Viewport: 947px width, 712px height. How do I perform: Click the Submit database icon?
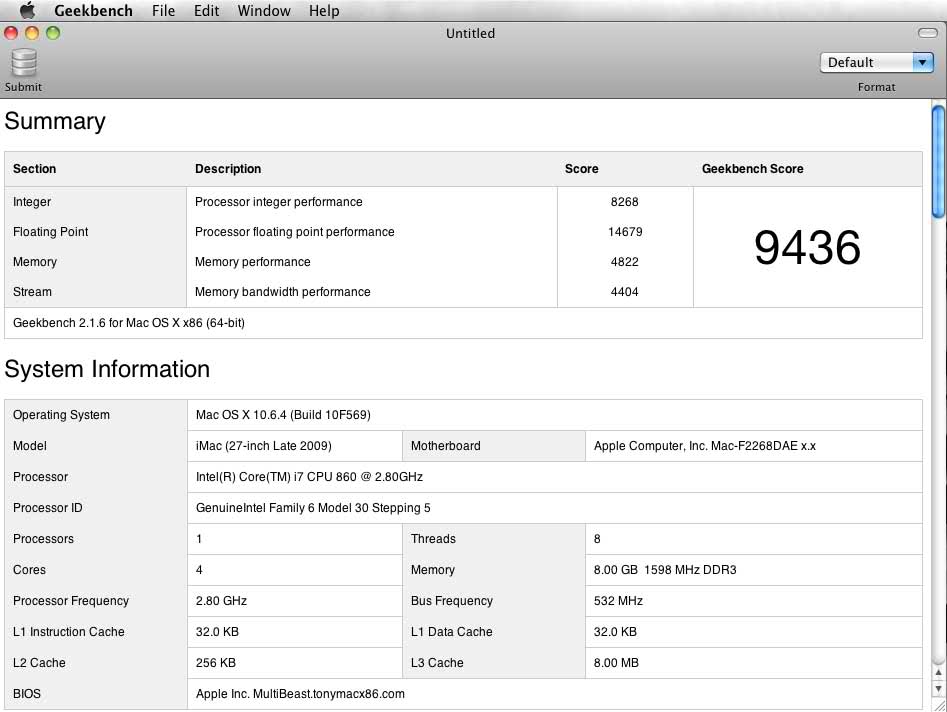[24, 63]
